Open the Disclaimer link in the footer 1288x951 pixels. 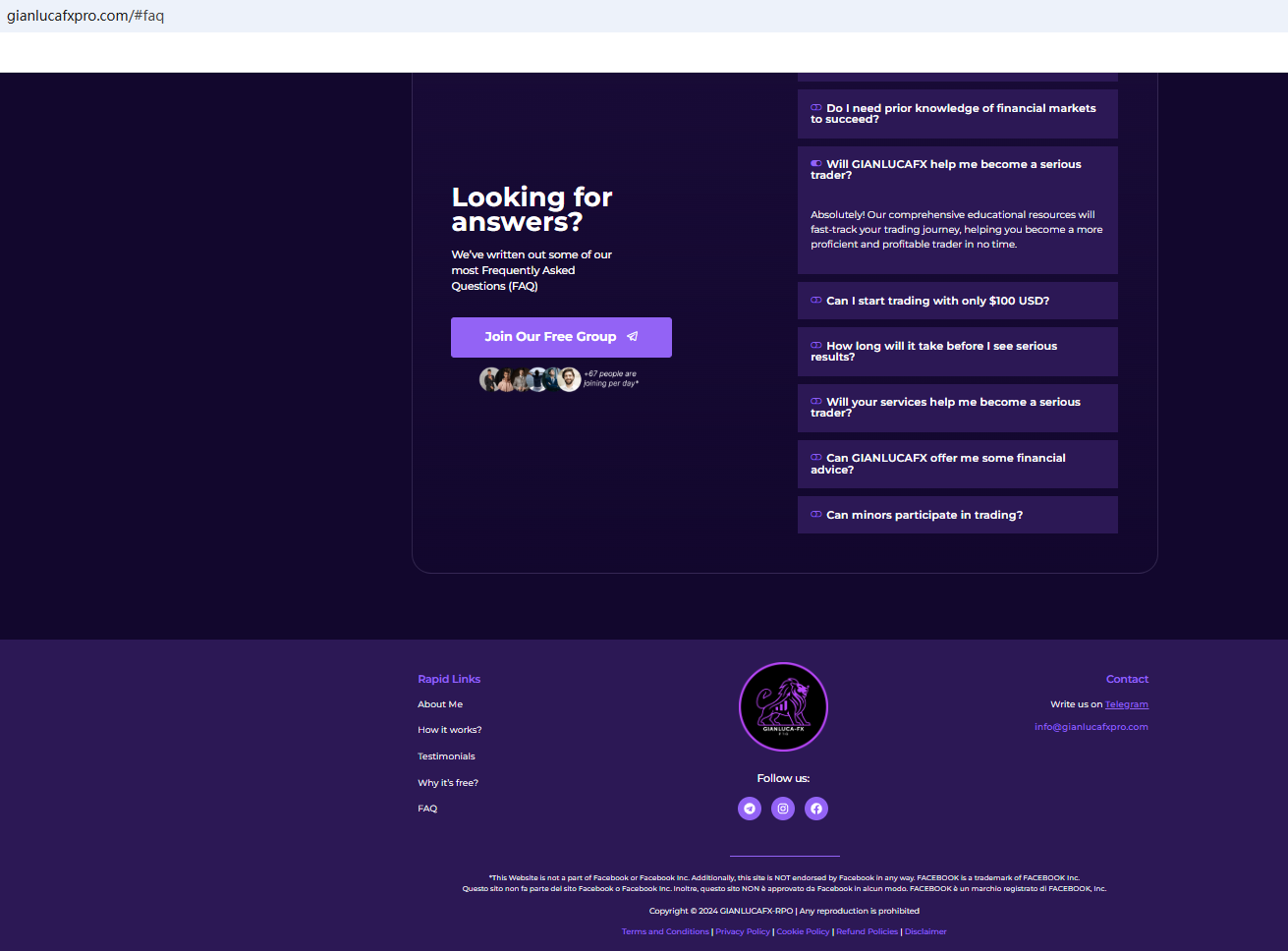925,931
